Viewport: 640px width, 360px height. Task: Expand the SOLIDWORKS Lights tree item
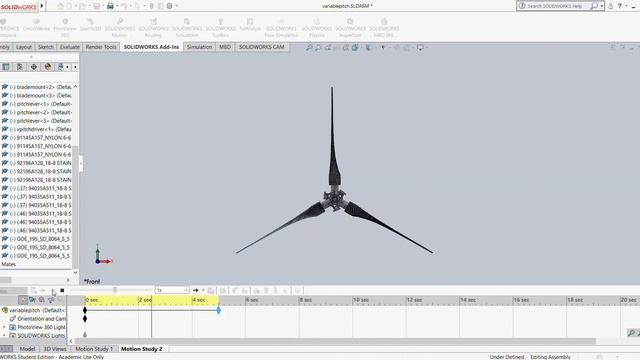(4, 336)
